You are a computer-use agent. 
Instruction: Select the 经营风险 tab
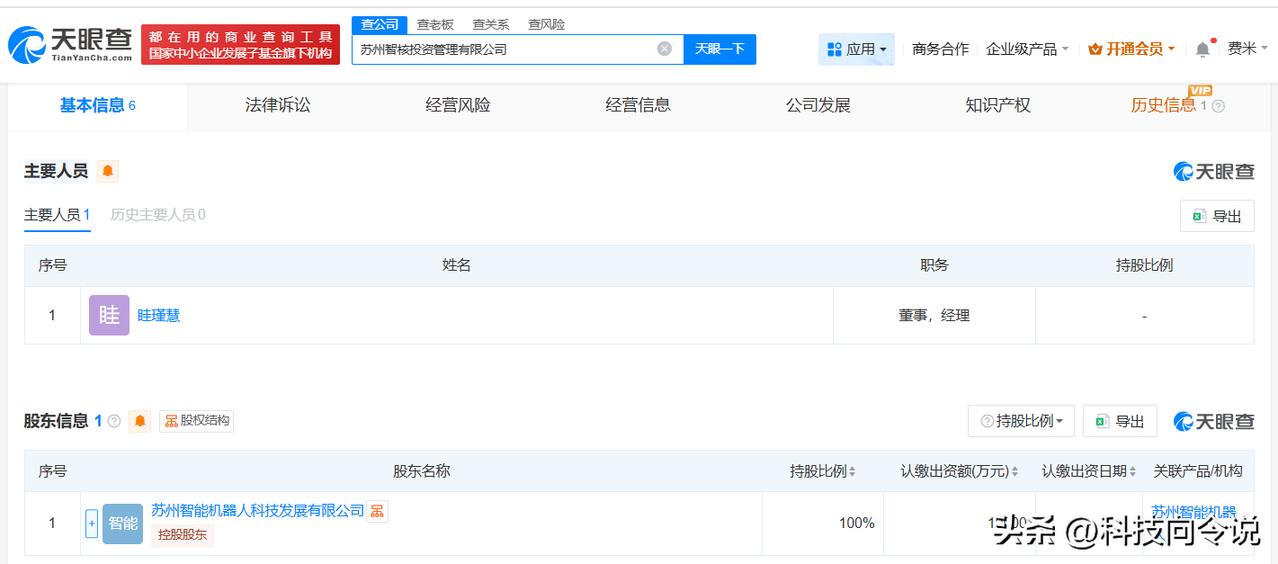coord(458,105)
